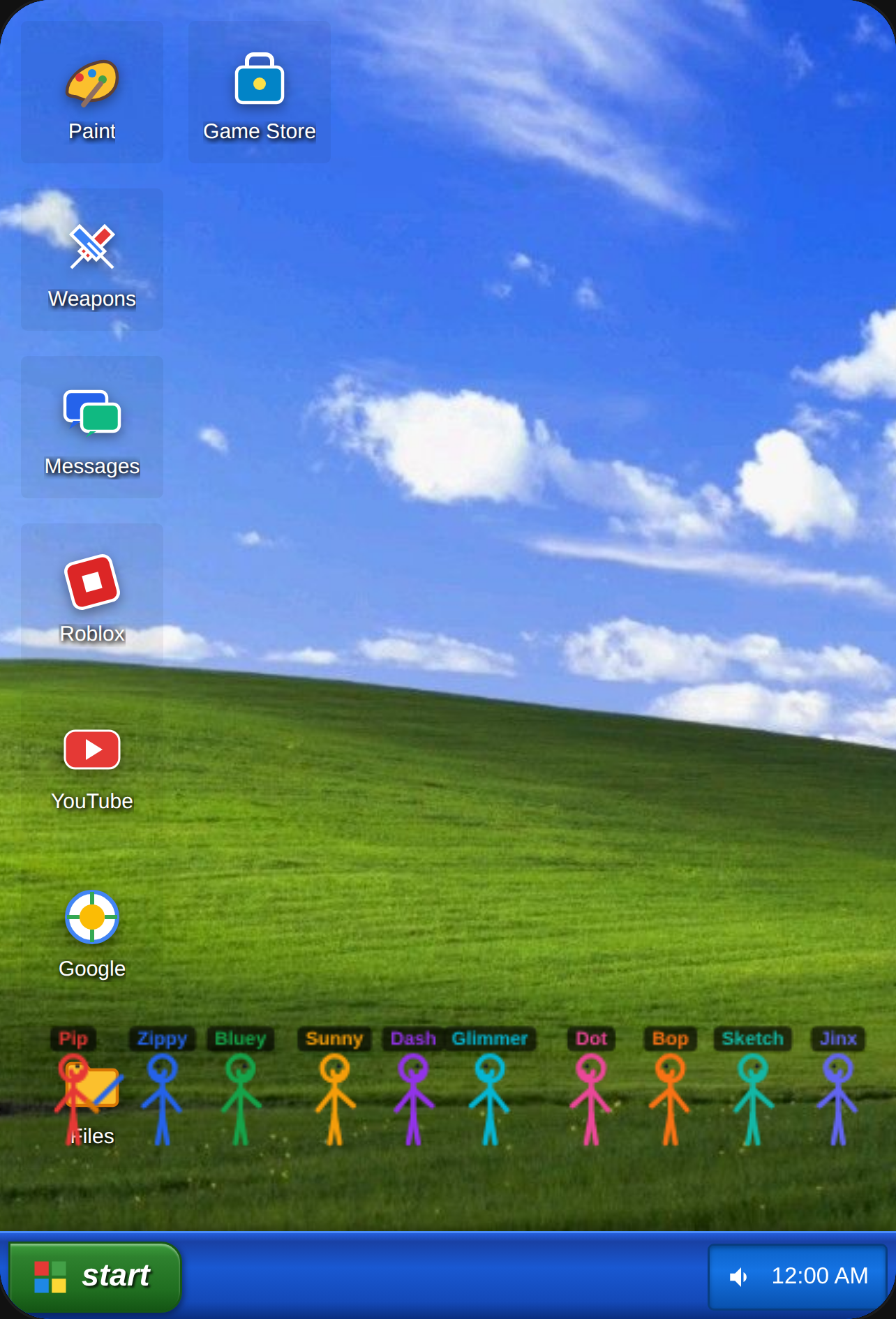896x1319 pixels.
Task: Click the 12:00 AM clock
Action: point(820,1276)
